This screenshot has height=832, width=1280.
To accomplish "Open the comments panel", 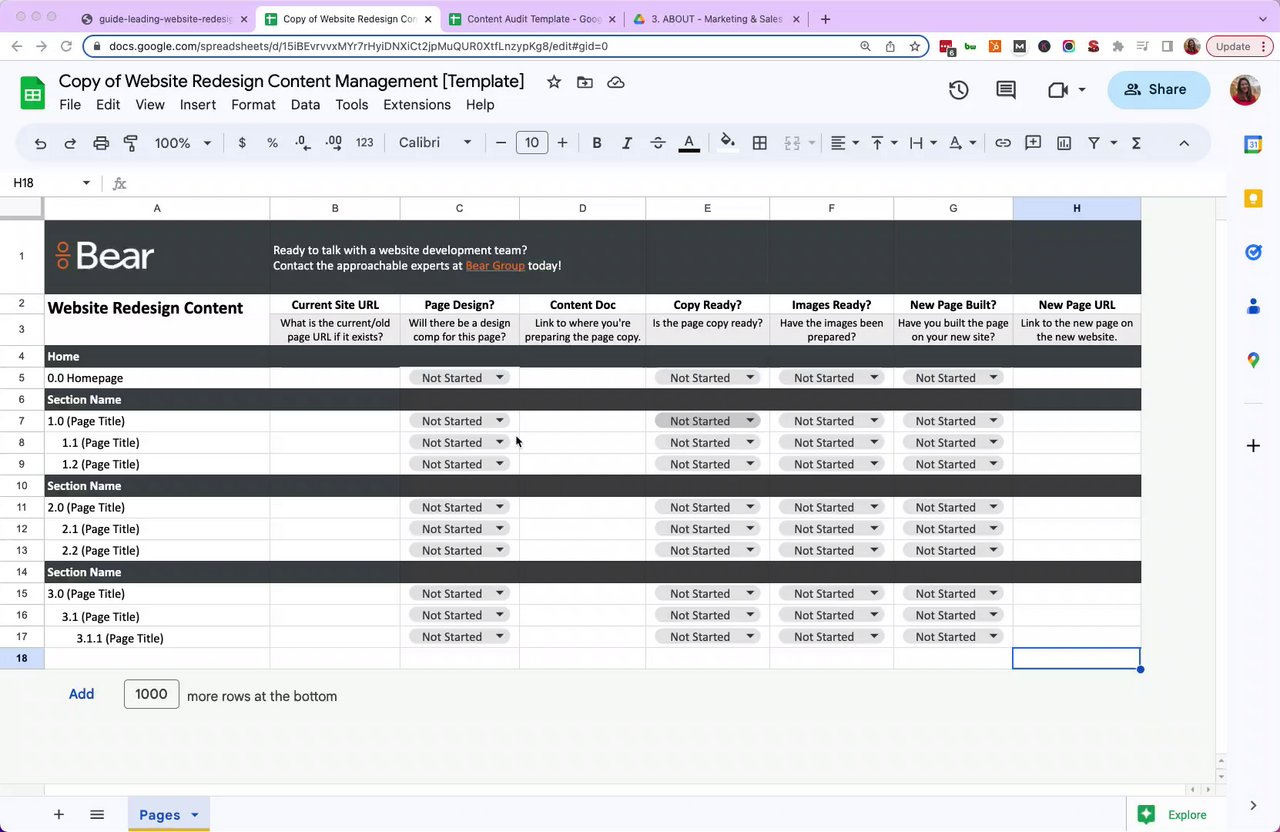I will coord(1006,90).
